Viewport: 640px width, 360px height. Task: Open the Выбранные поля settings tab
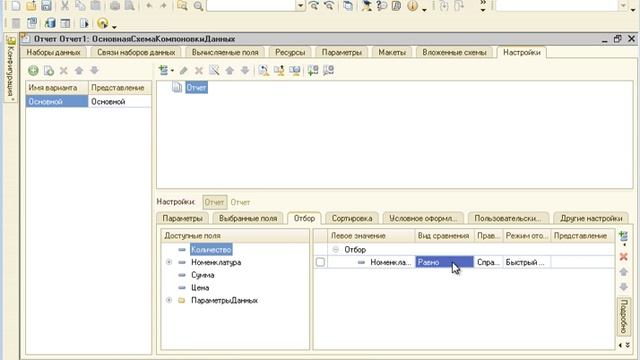pos(248,218)
